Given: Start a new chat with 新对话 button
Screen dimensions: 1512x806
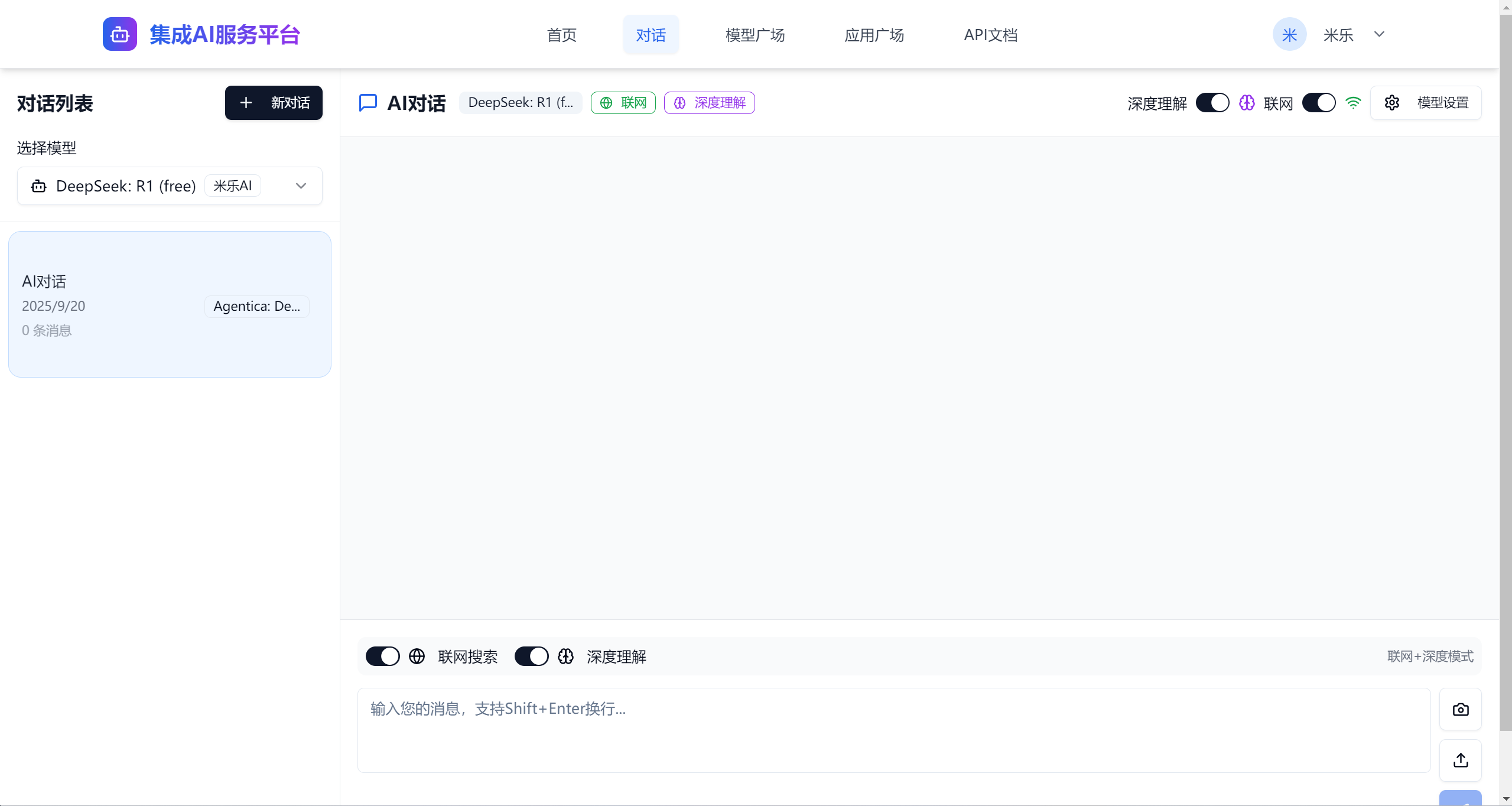Looking at the screenshot, I should (x=274, y=103).
